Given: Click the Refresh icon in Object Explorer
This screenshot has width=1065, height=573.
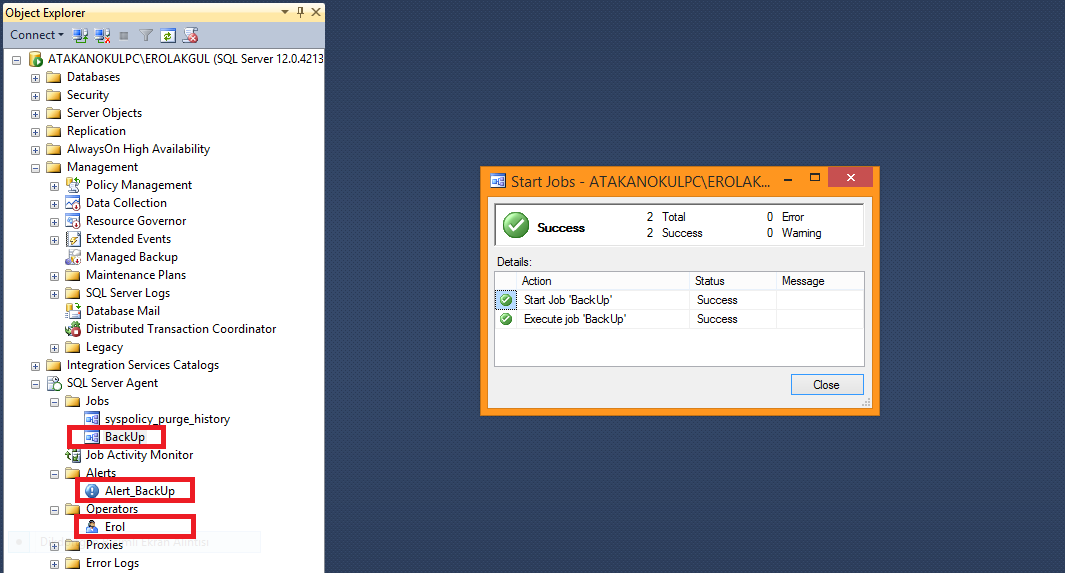Looking at the screenshot, I should click(x=168, y=35).
